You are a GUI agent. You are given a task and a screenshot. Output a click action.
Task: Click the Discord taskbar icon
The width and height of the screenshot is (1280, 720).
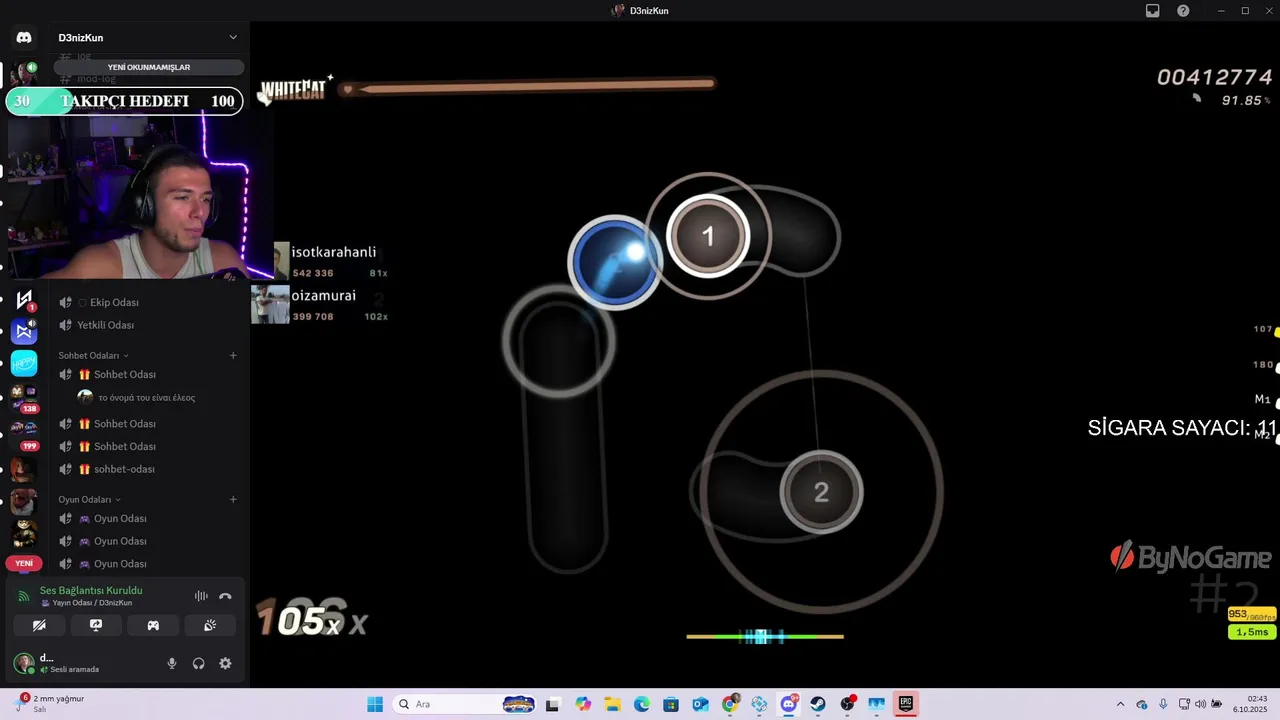(x=789, y=704)
